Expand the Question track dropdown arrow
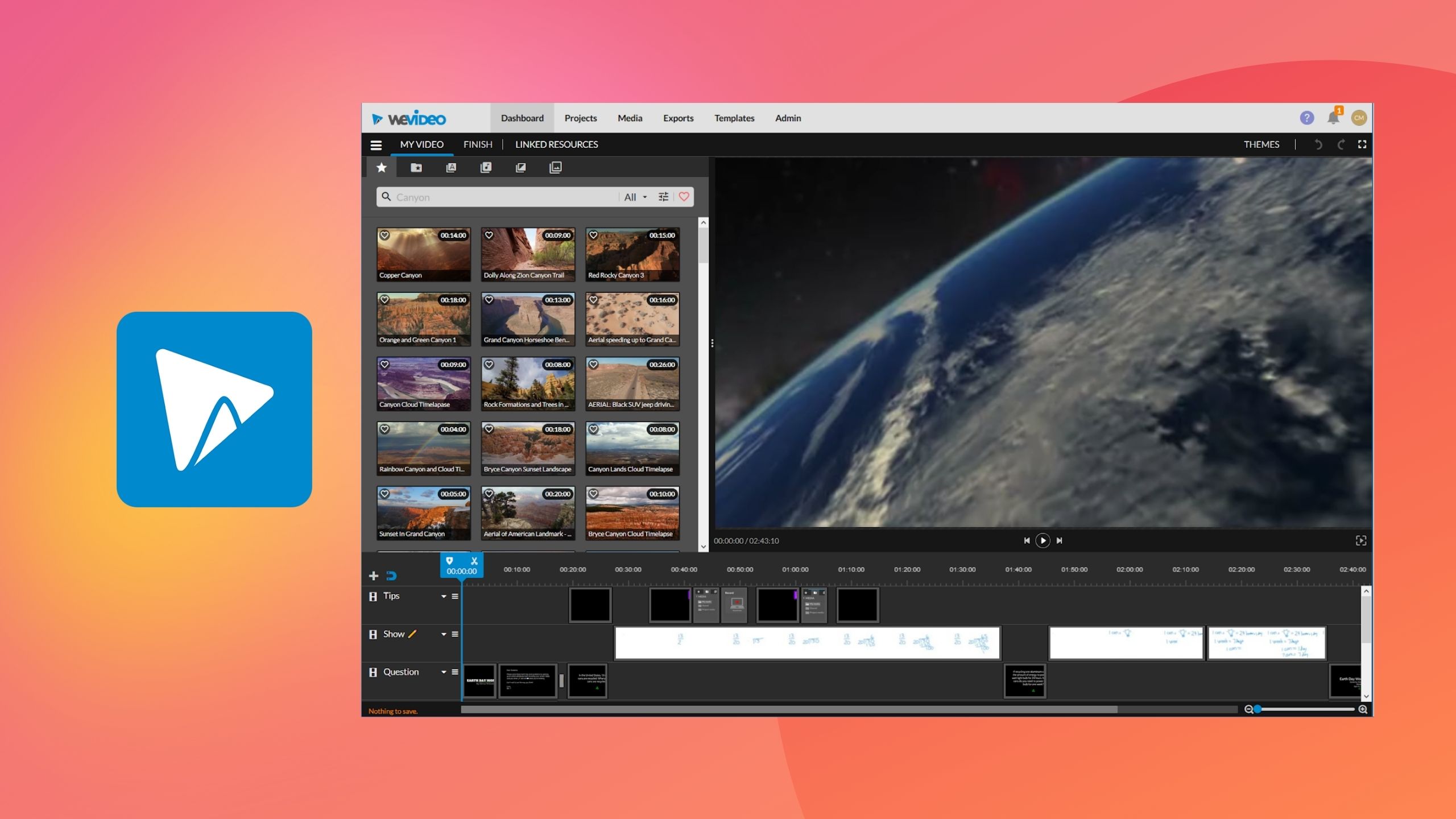This screenshot has width=1456, height=819. 444,672
